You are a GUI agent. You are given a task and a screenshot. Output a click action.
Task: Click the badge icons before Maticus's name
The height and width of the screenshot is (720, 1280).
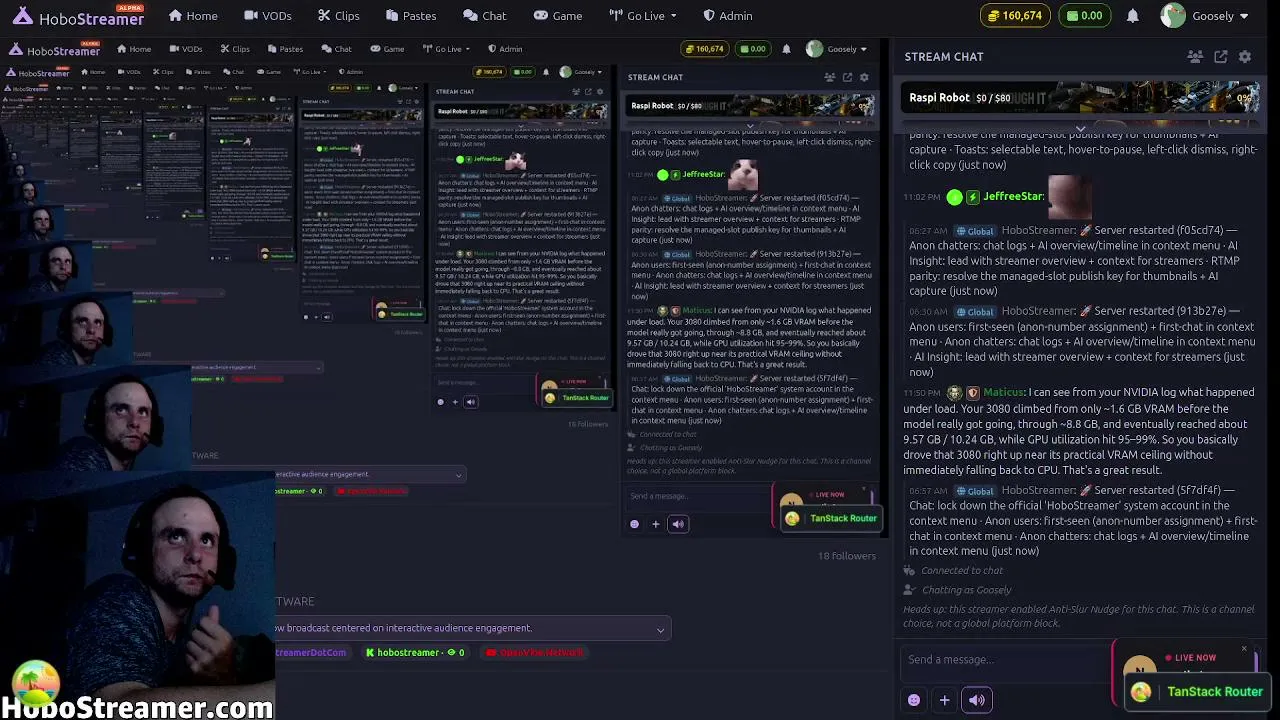(964, 393)
